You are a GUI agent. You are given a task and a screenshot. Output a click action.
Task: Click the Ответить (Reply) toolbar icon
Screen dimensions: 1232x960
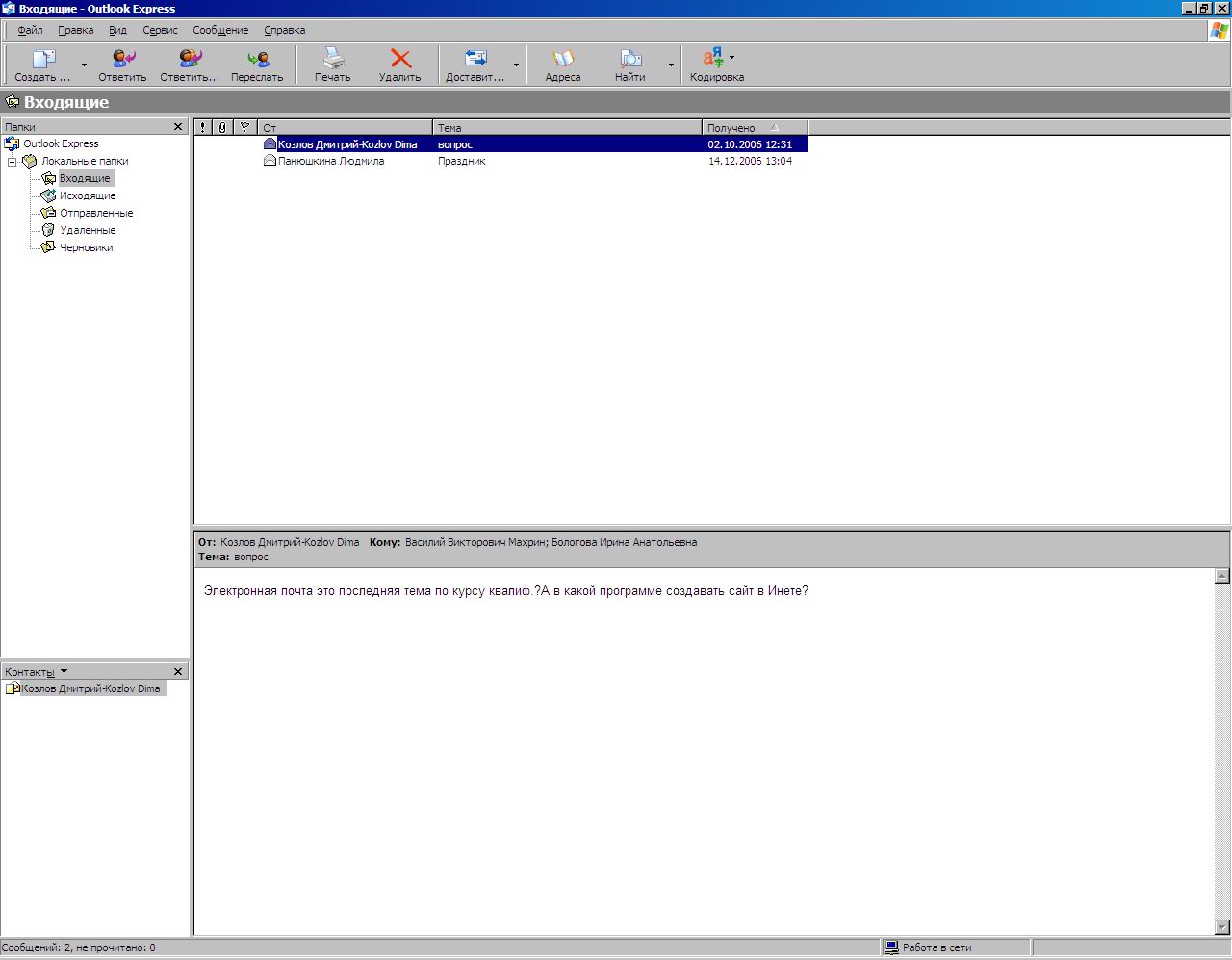click(123, 60)
